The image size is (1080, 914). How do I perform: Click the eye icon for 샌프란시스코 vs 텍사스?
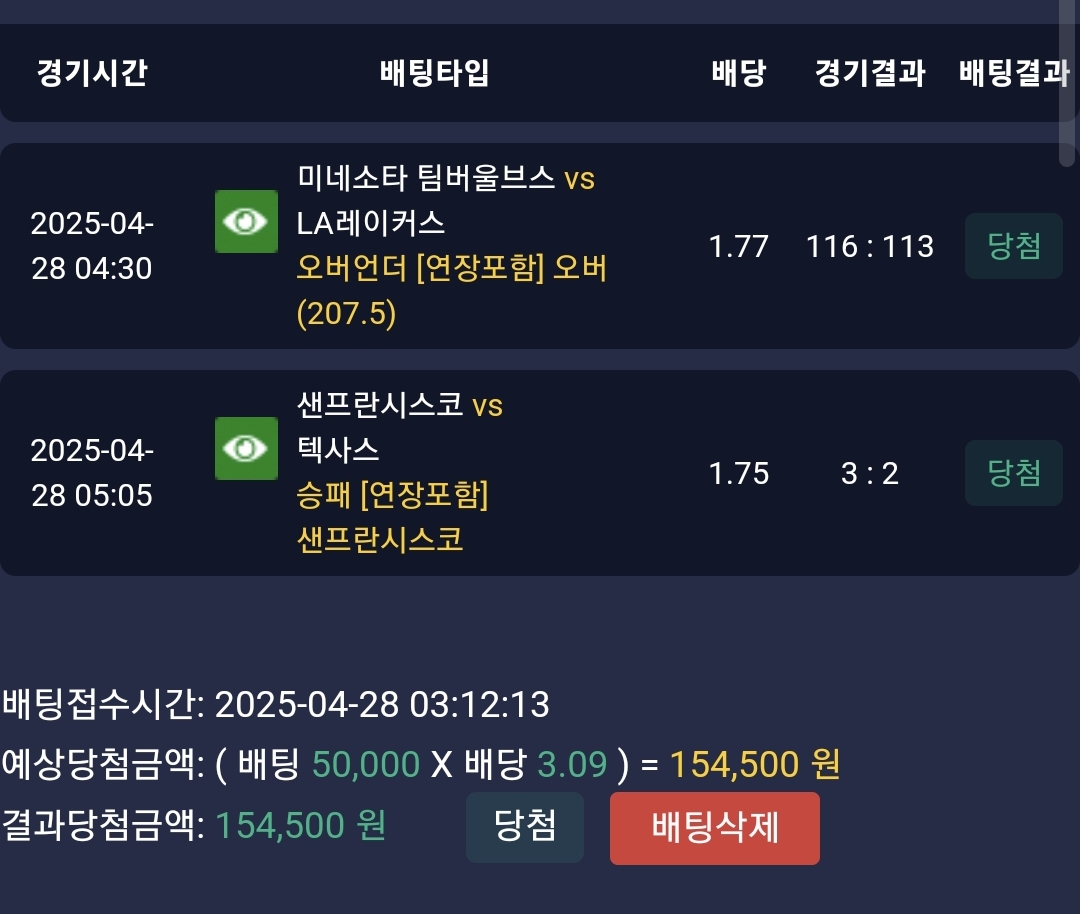[246, 448]
